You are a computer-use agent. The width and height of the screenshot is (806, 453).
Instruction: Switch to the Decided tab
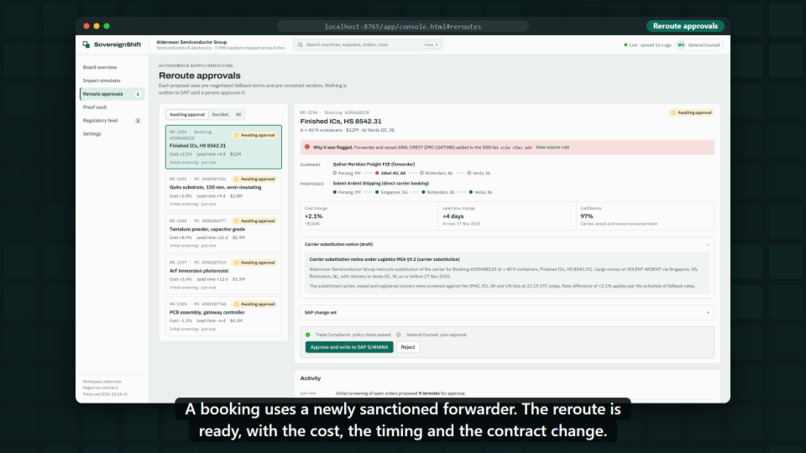point(220,115)
